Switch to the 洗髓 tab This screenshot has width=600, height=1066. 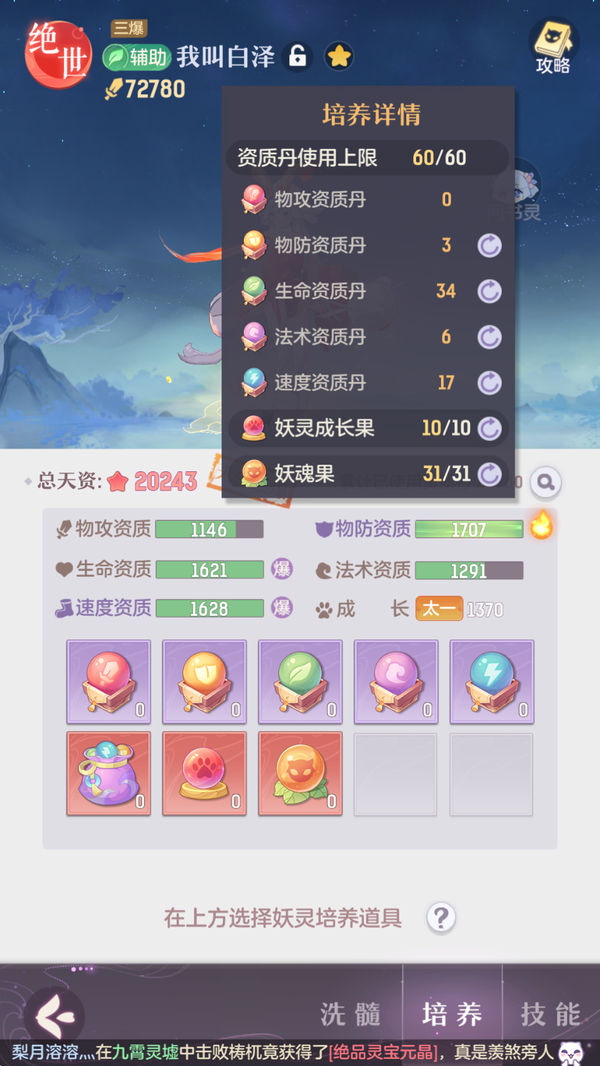[349, 1015]
